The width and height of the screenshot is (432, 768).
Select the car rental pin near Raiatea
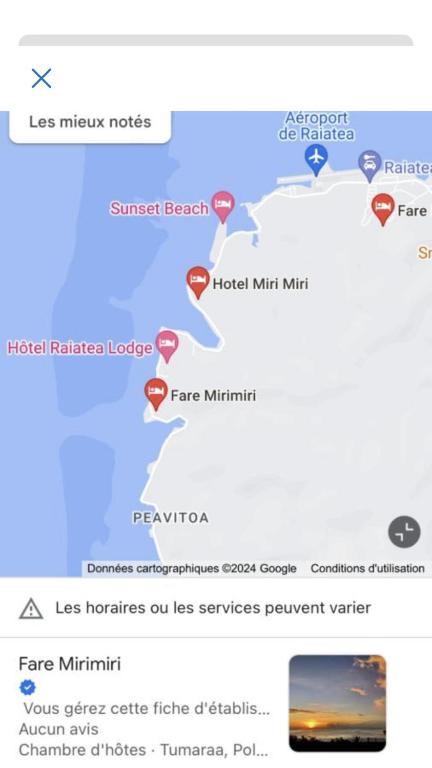tap(370, 166)
